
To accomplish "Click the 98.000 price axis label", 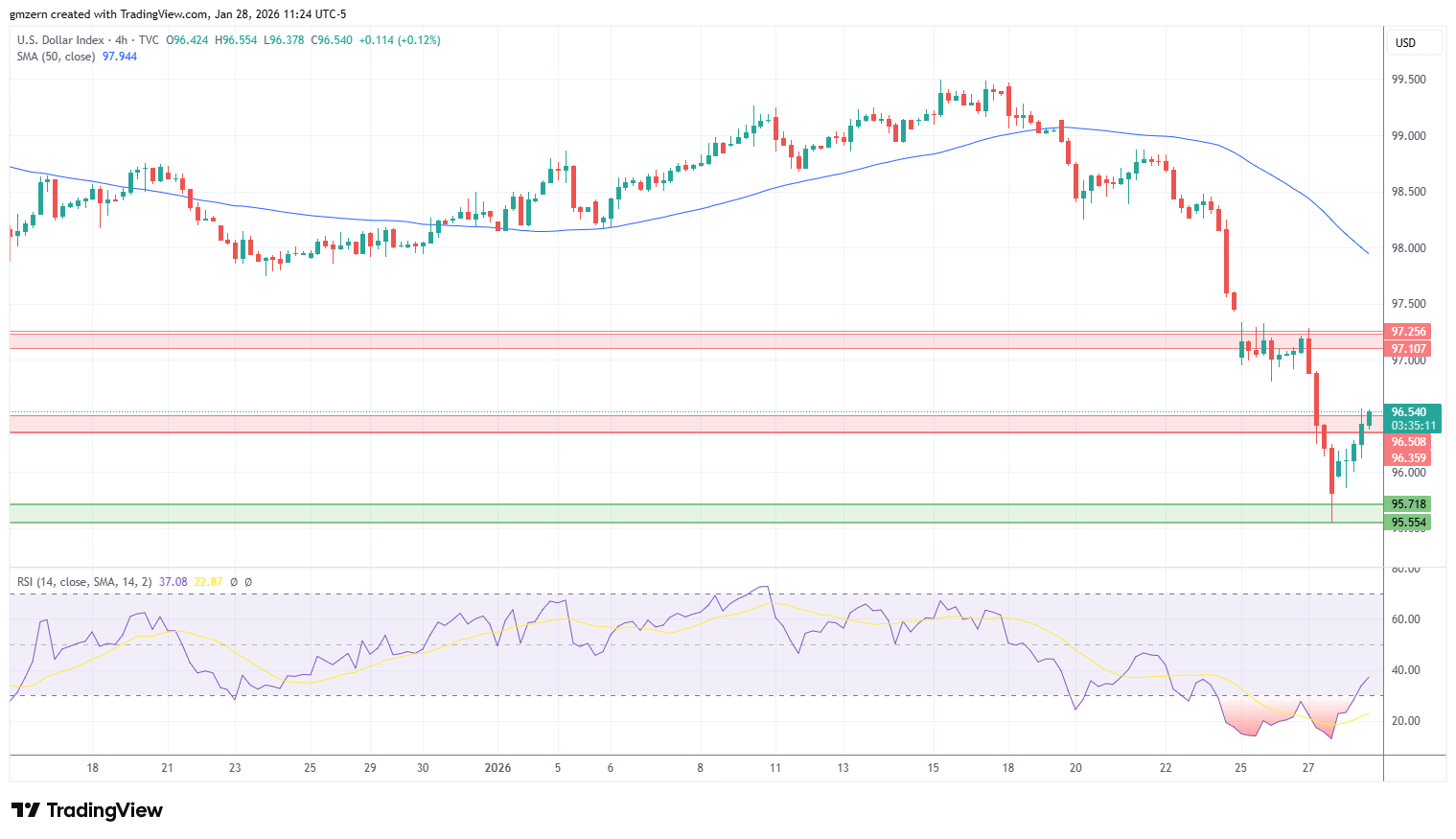I will pyautogui.click(x=1408, y=248).
